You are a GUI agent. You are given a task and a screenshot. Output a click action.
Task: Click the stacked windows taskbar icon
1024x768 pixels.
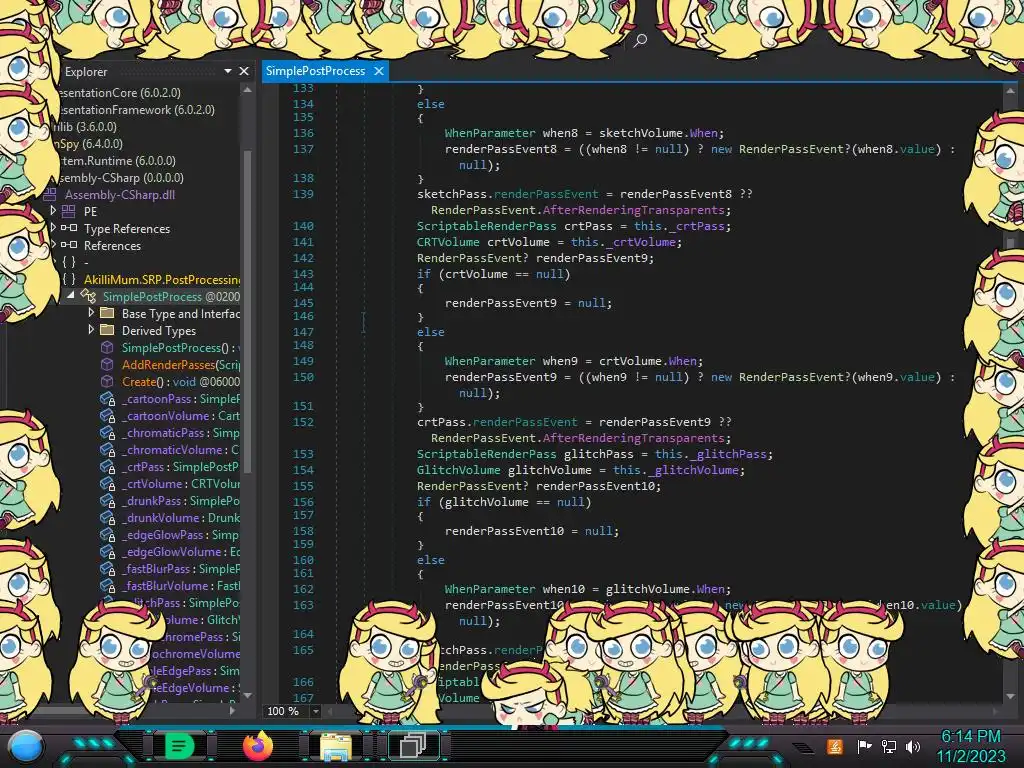413,746
